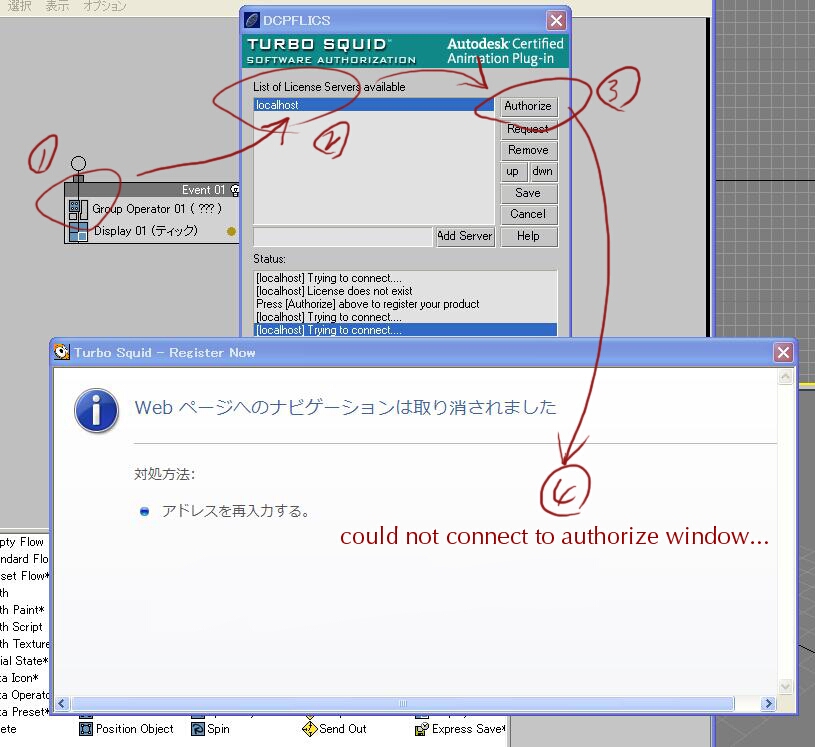This screenshot has height=747, width=815.
Task: Select Empty Flow in the depot list
Action: 22,542
